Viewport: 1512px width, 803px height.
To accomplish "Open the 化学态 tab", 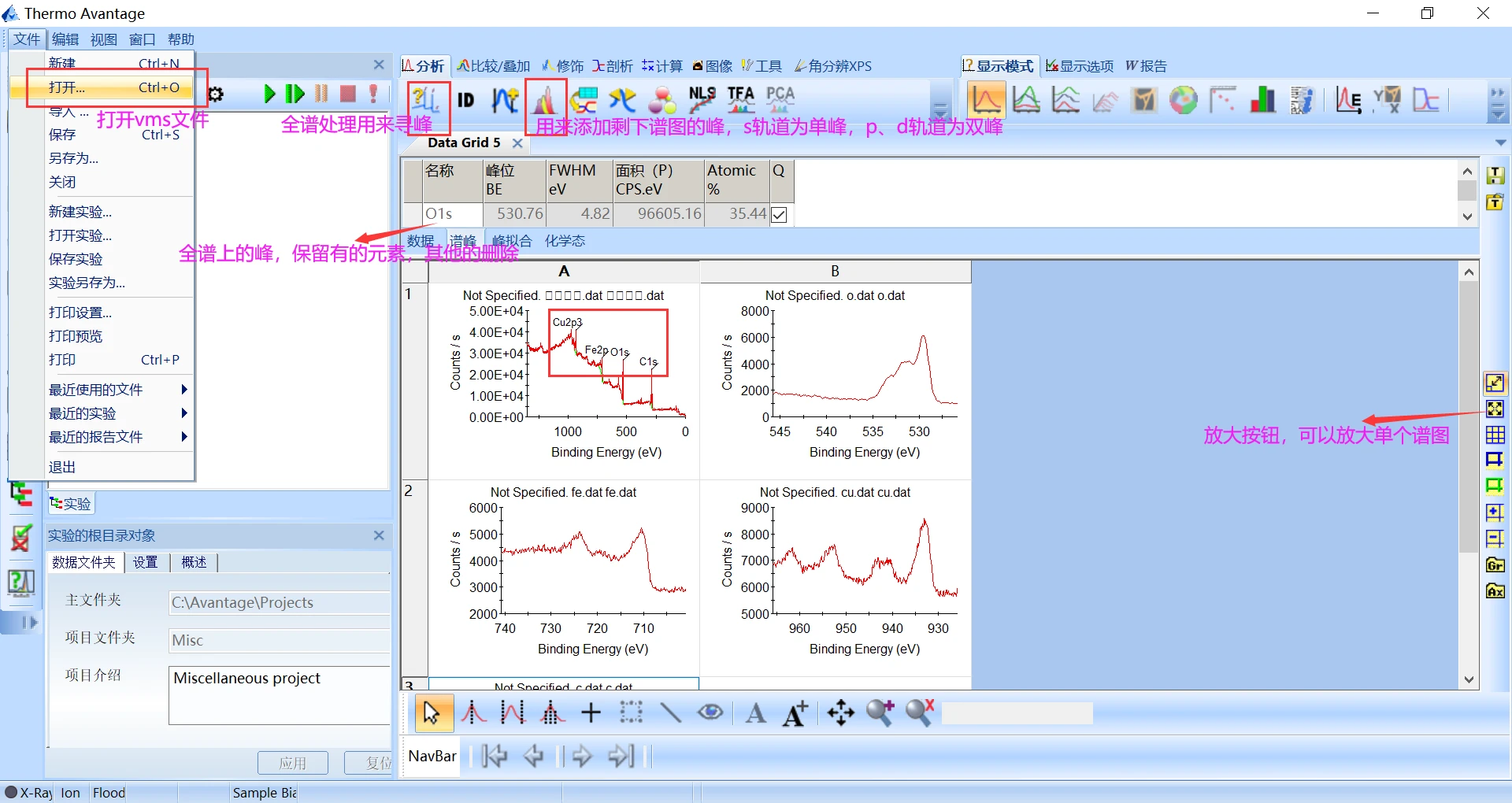I will (x=565, y=241).
